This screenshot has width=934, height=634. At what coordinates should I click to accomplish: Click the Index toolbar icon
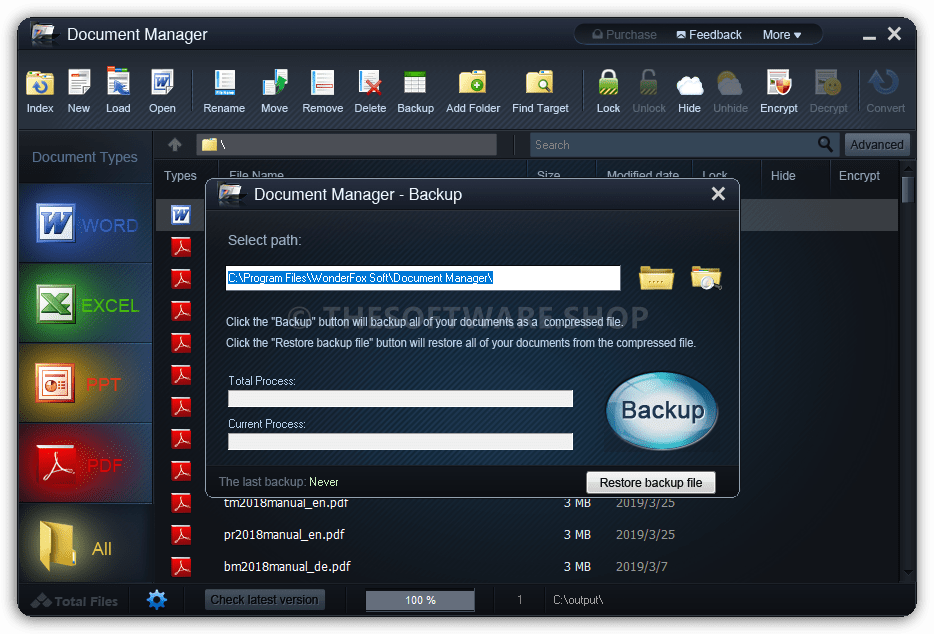(40, 91)
